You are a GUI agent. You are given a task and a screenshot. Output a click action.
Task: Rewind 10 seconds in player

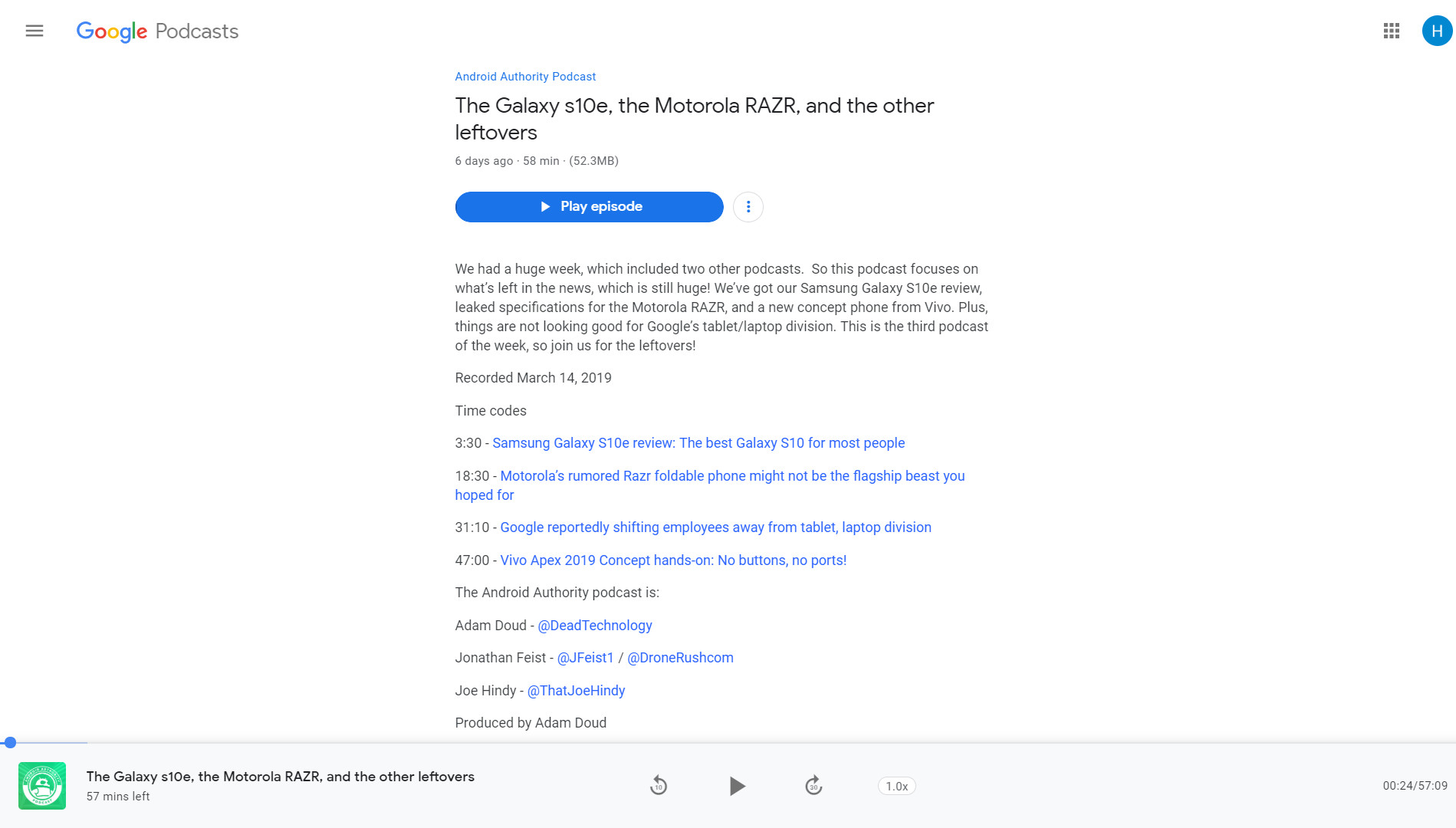[x=659, y=785]
